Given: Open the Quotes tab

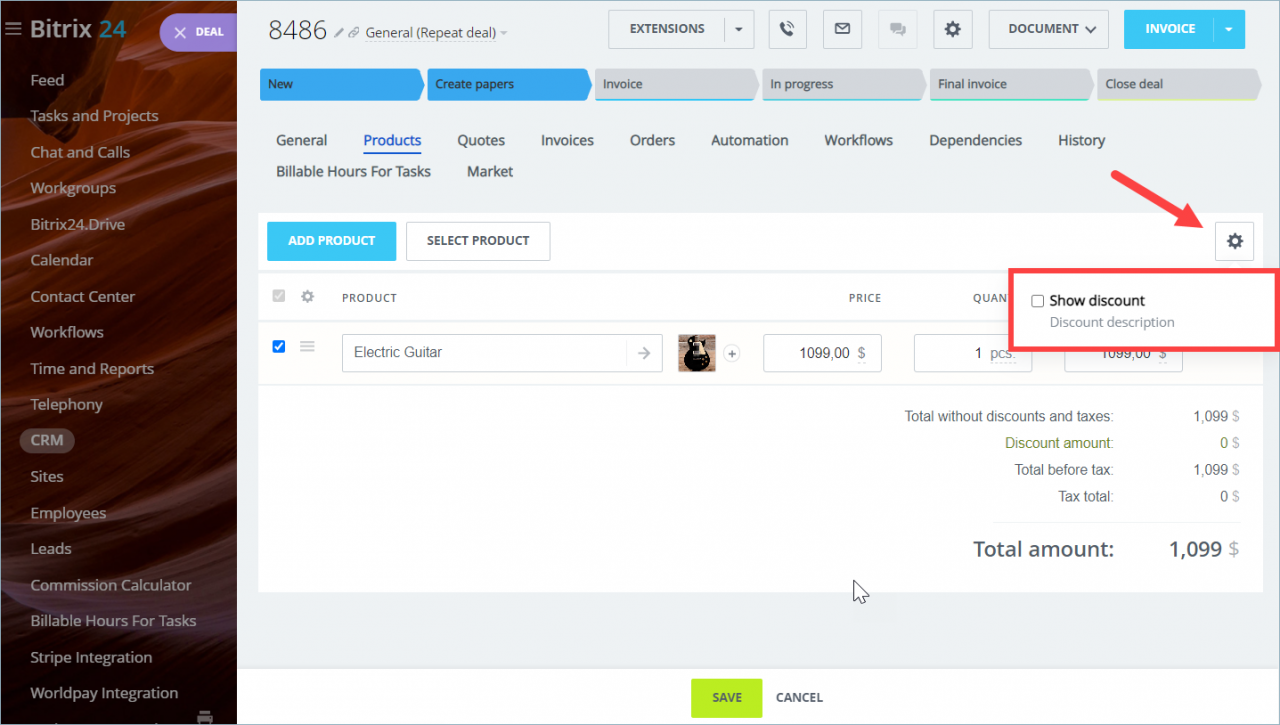Looking at the screenshot, I should click(x=481, y=140).
